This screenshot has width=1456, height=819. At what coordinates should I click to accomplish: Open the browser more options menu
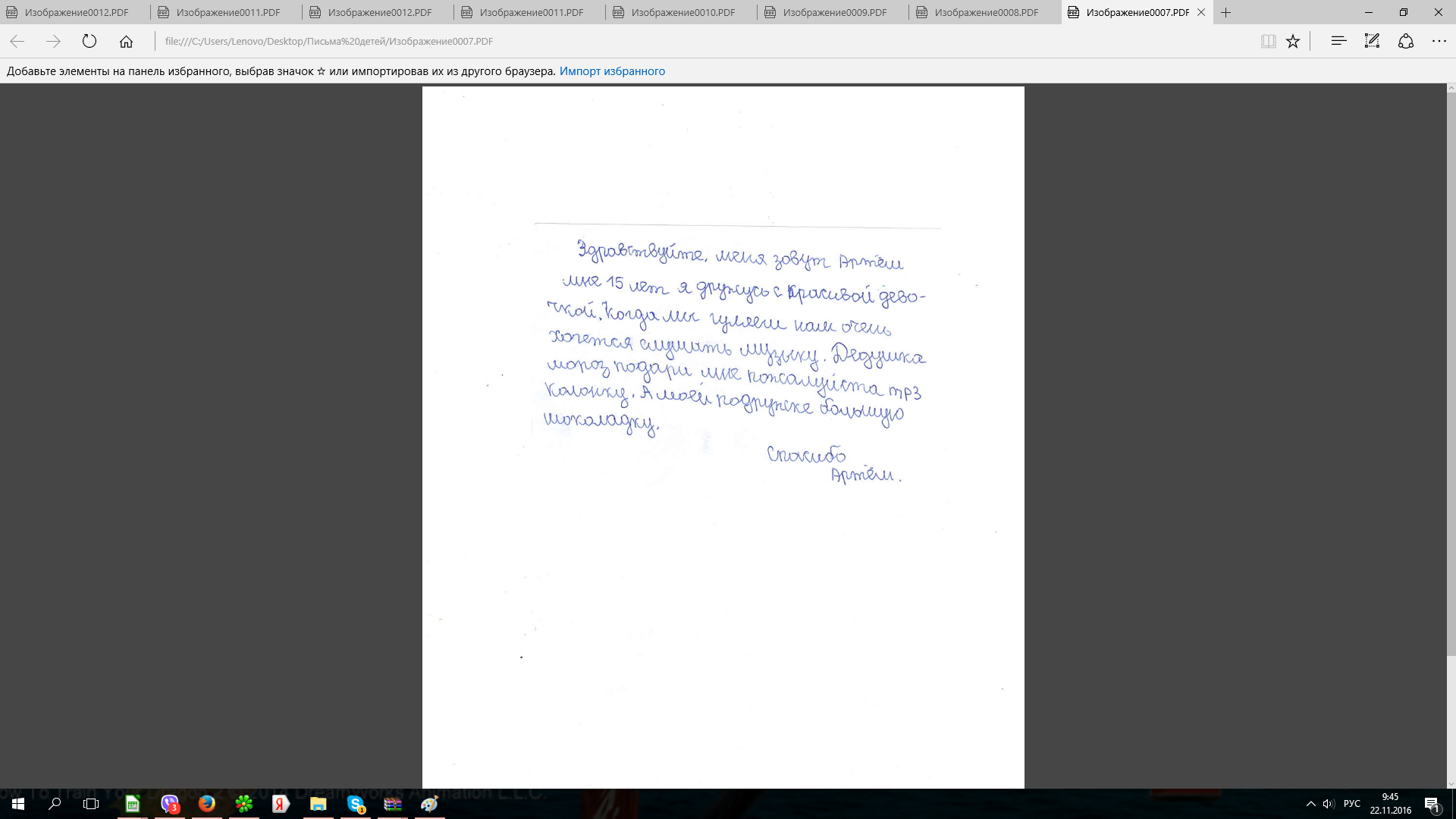click(x=1439, y=41)
